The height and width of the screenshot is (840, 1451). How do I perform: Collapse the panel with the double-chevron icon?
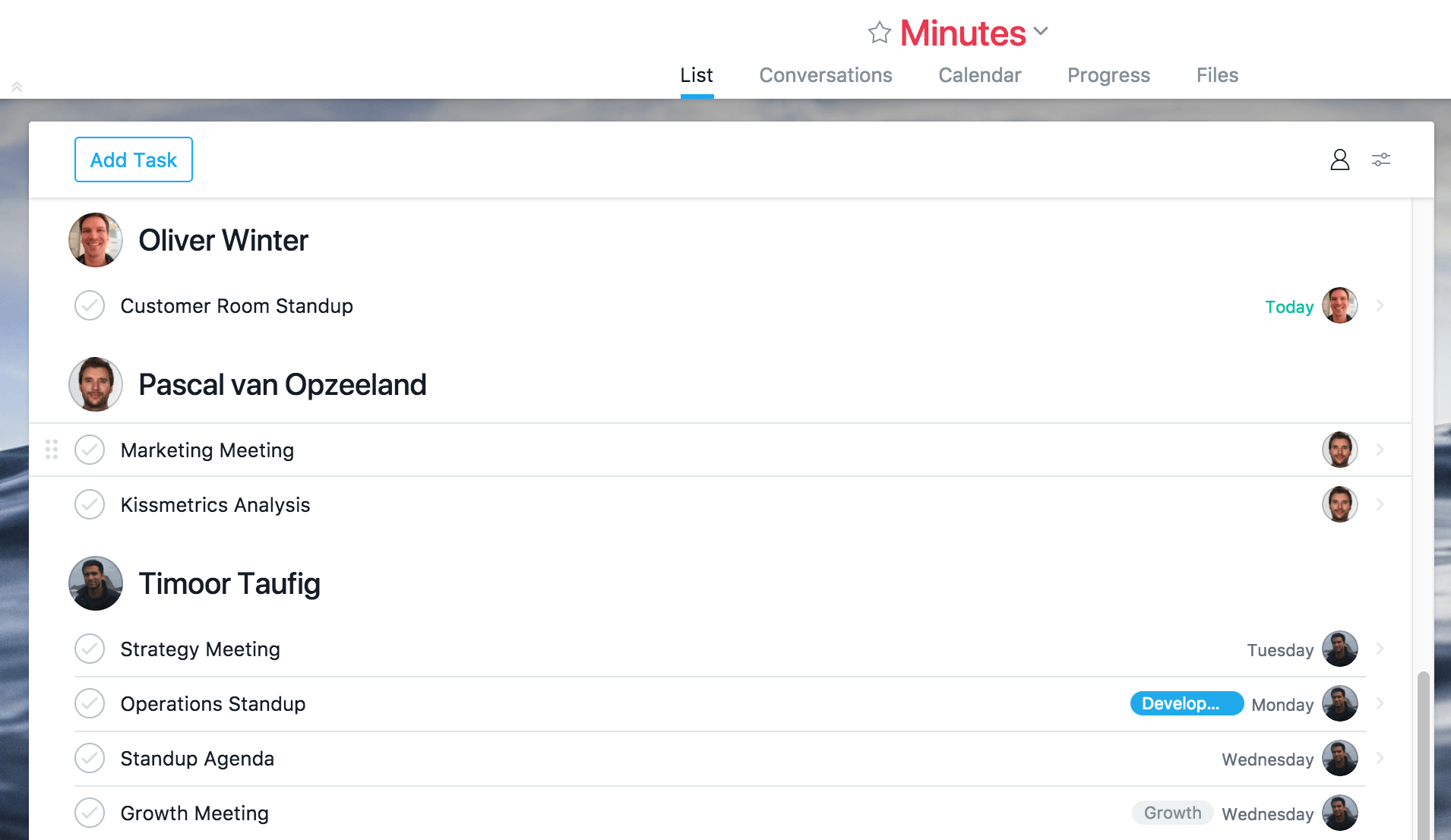point(17,87)
